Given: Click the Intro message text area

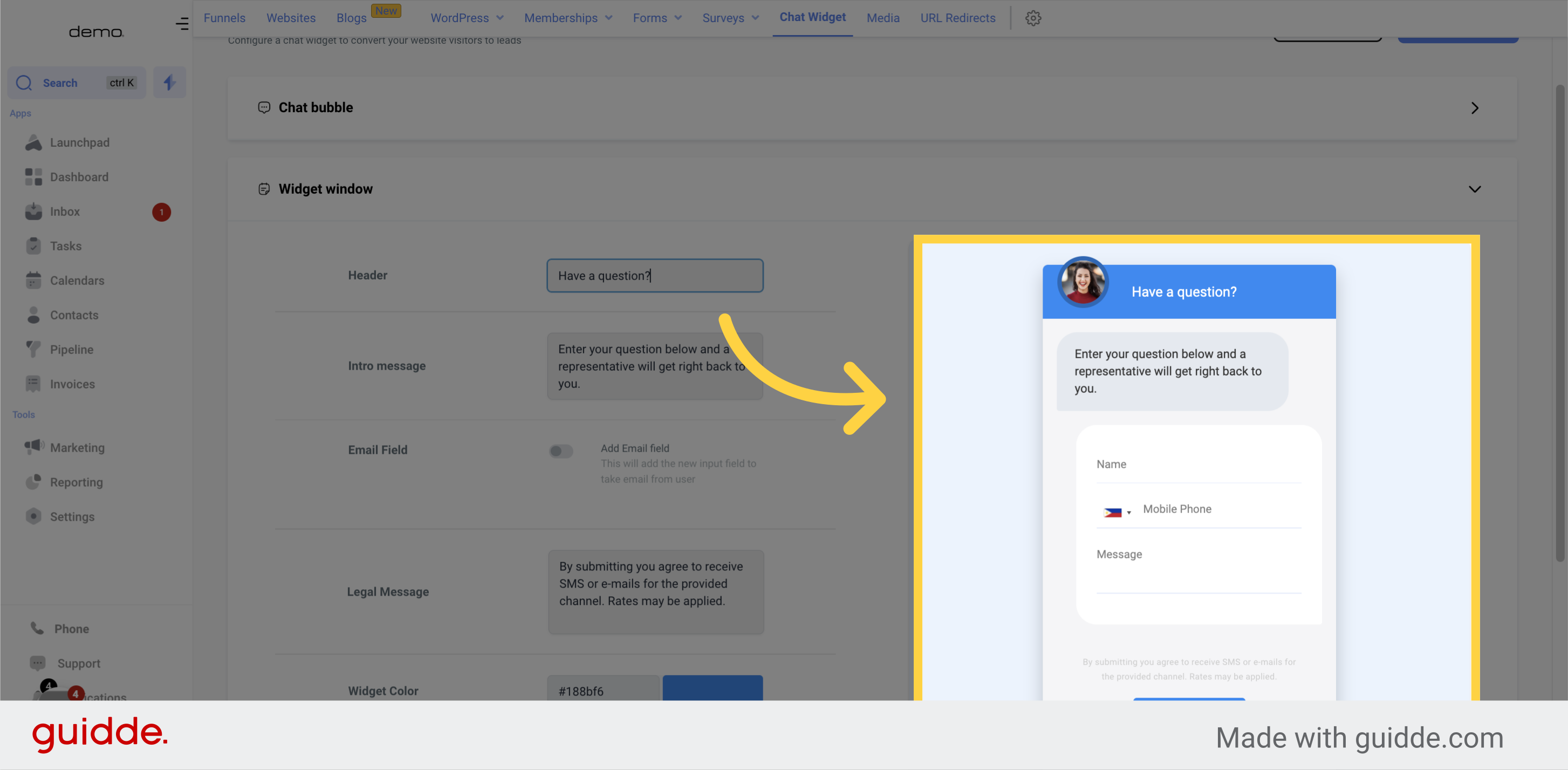Looking at the screenshot, I should point(655,366).
